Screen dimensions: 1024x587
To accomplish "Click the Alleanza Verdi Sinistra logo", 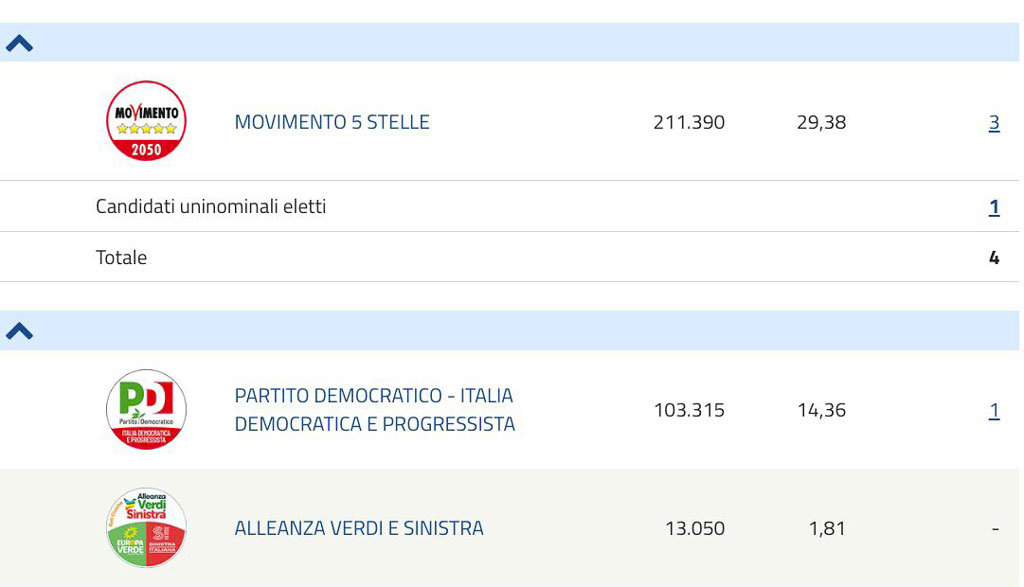I will (x=146, y=528).
